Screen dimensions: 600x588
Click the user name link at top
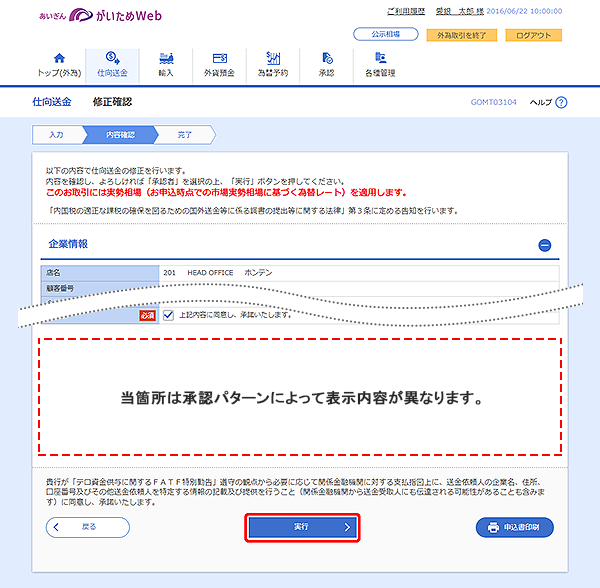pos(460,11)
